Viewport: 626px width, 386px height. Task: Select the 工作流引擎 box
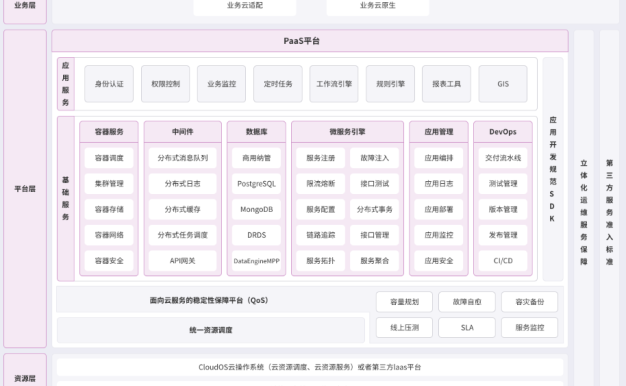(334, 84)
